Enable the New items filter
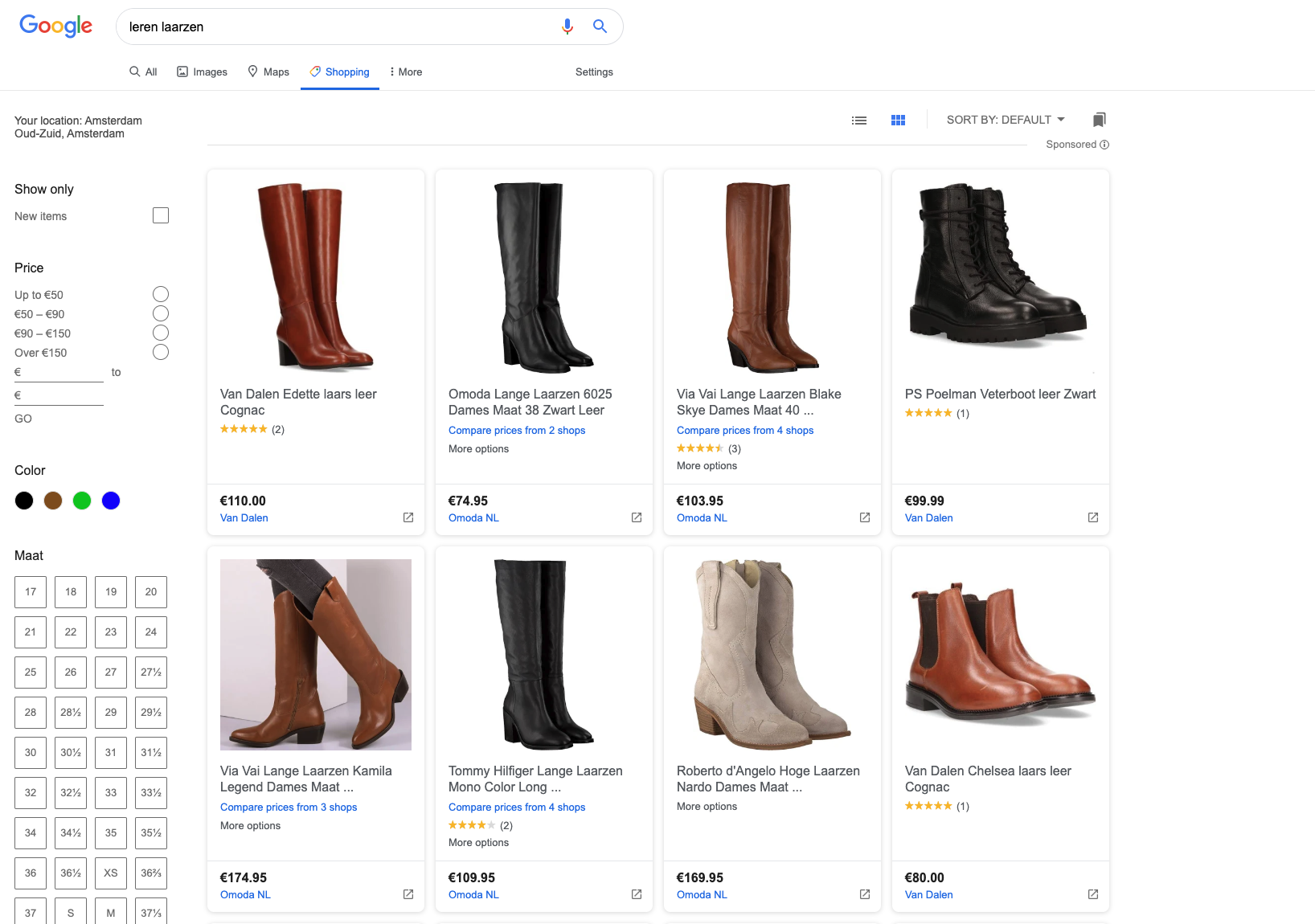The width and height of the screenshot is (1315, 924). pos(161,215)
